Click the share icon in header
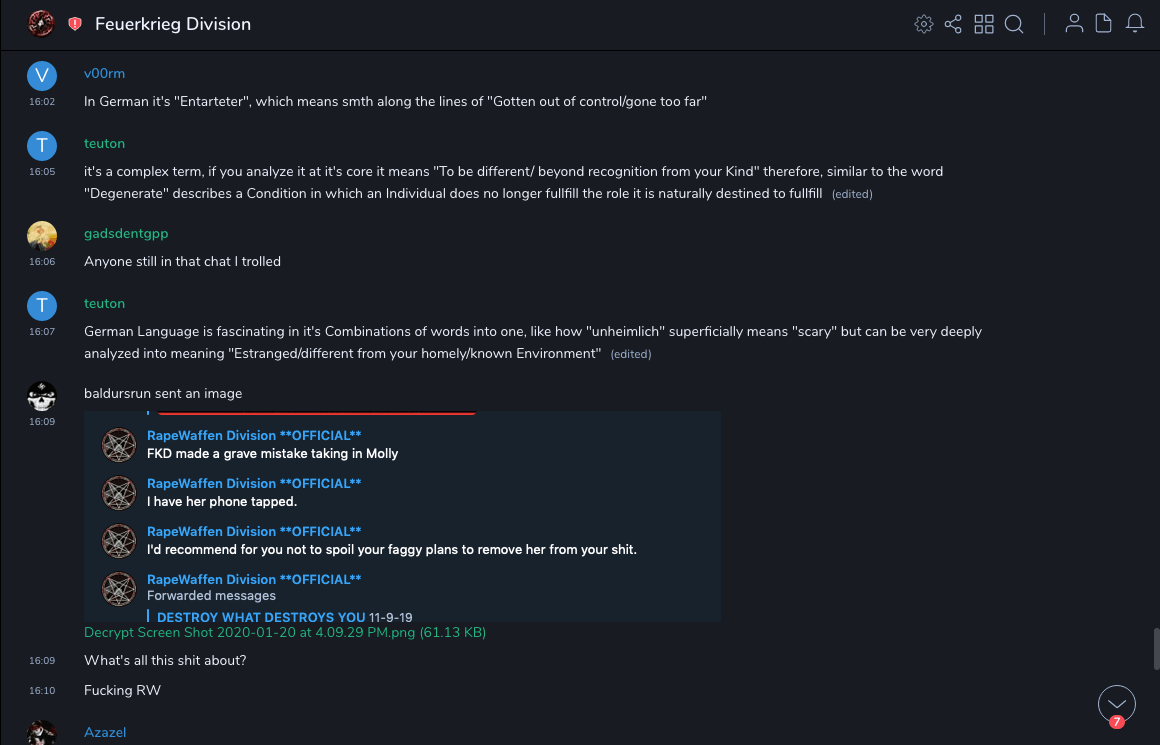 pyautogui.click(x=953, y=24)
